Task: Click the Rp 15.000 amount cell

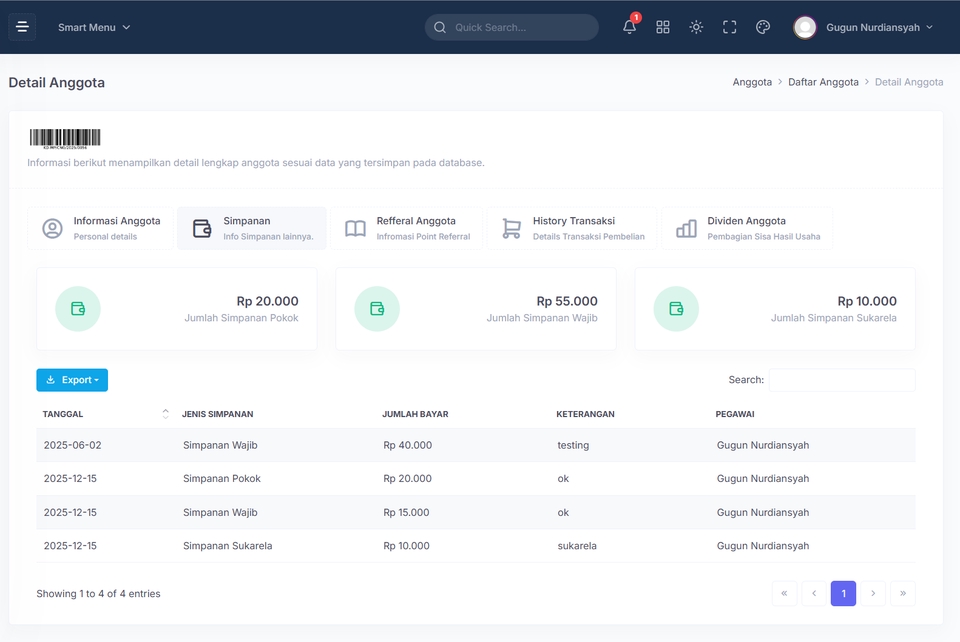Action: [x=406, y=512]
